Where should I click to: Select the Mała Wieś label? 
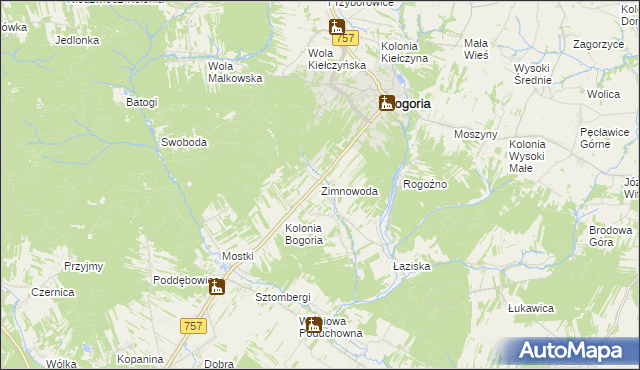pyautogui.click(x=476, y=49)
